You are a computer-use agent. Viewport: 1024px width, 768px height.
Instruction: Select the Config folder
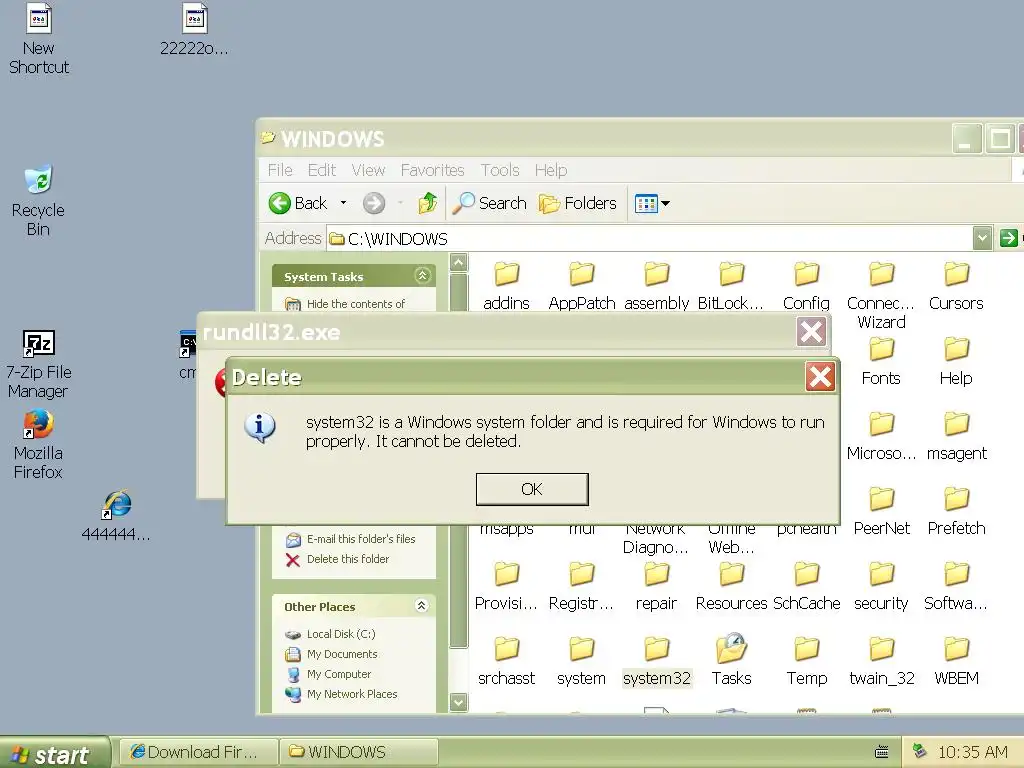[x=807, y=287]
